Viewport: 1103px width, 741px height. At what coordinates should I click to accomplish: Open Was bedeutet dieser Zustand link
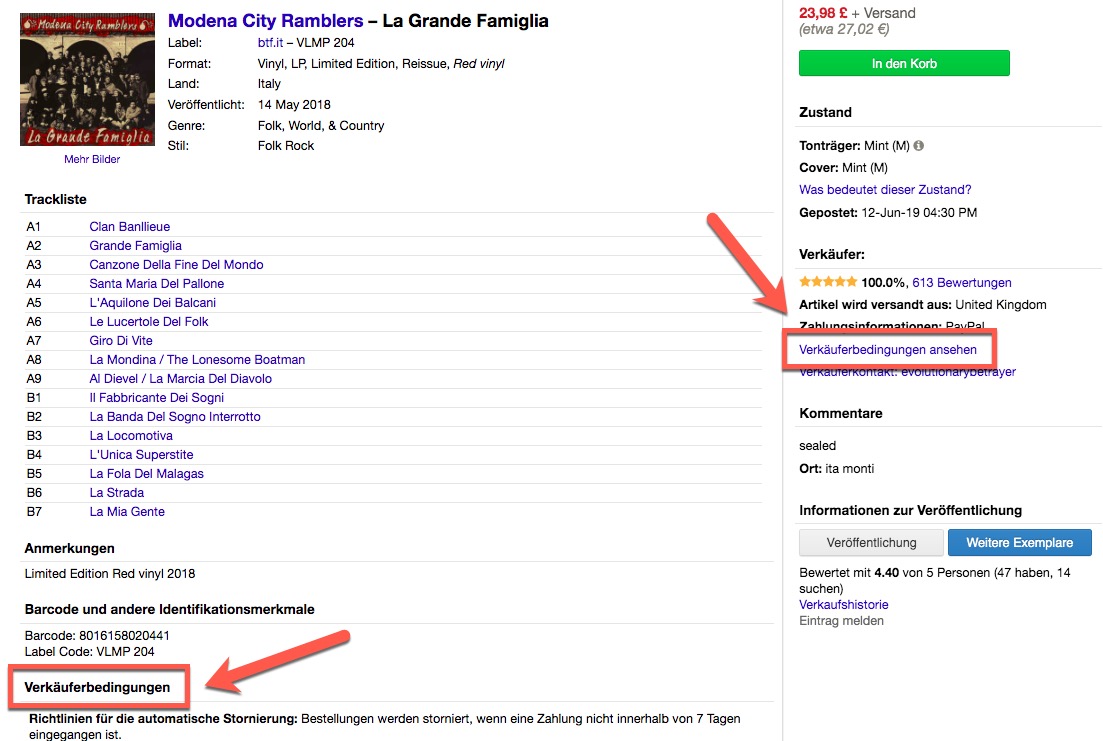click(885, 190)
